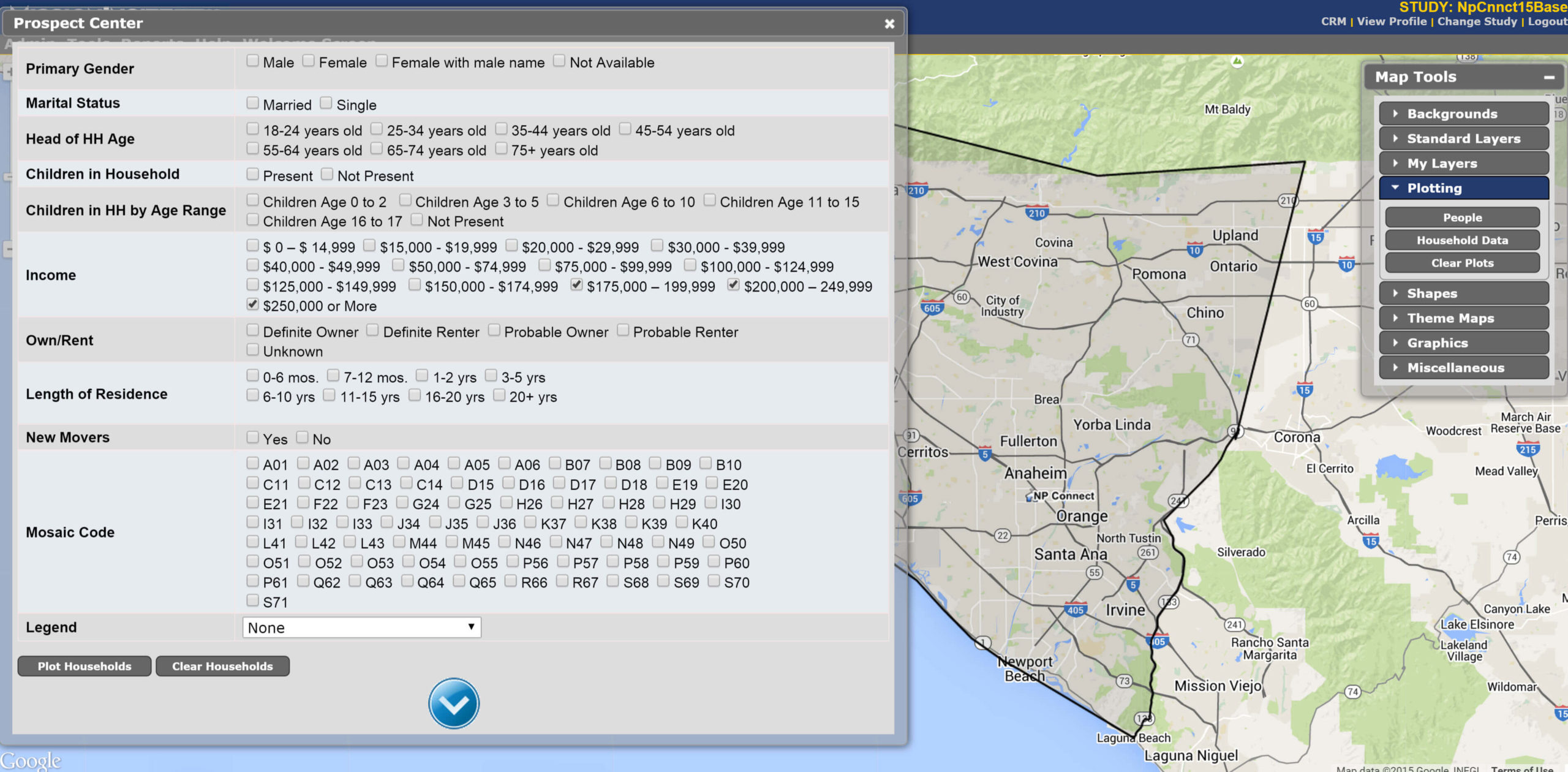Expand the Miscellaneous section

[1463, 368]
